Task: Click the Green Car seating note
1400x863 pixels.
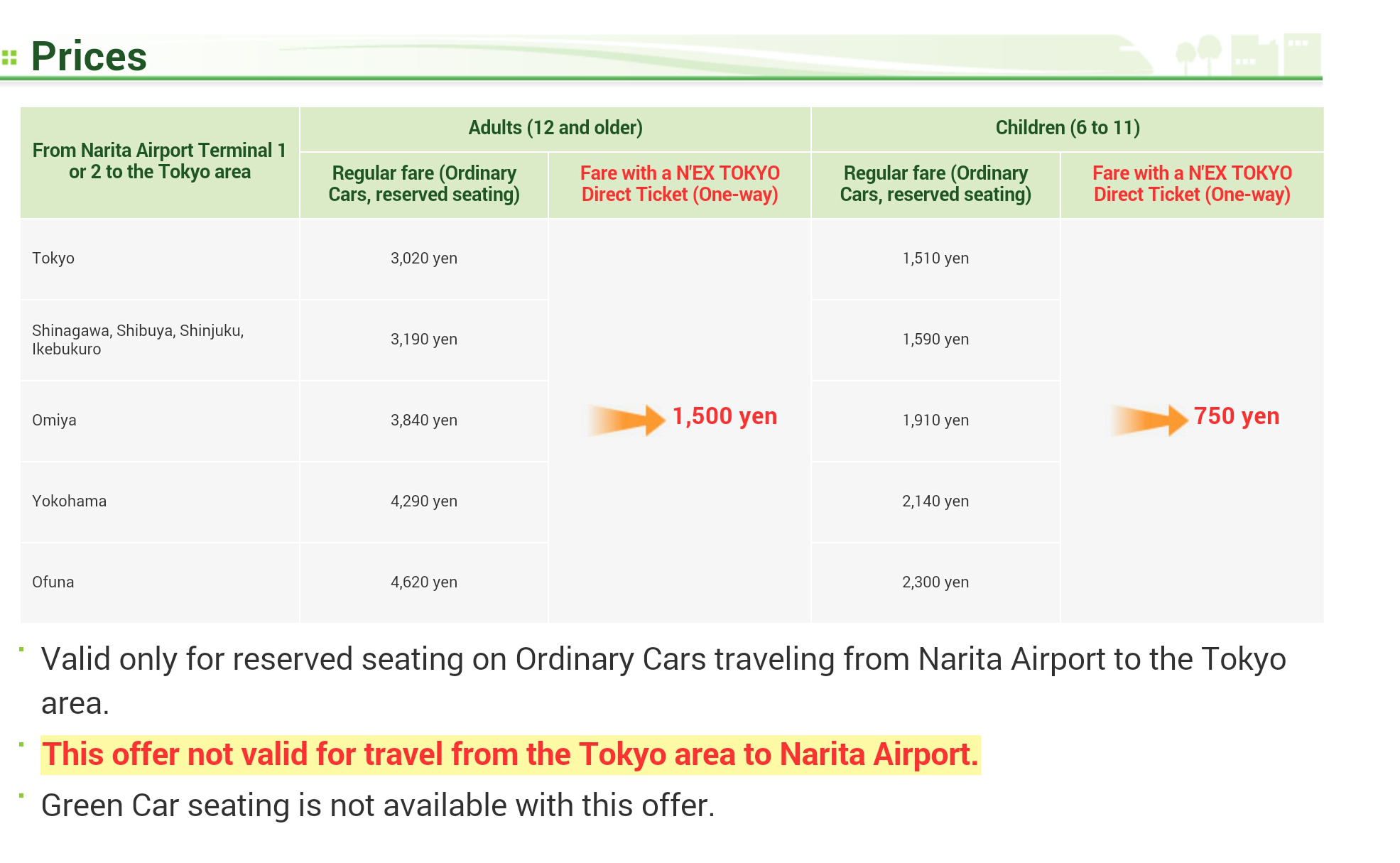Action: [378, 805]
